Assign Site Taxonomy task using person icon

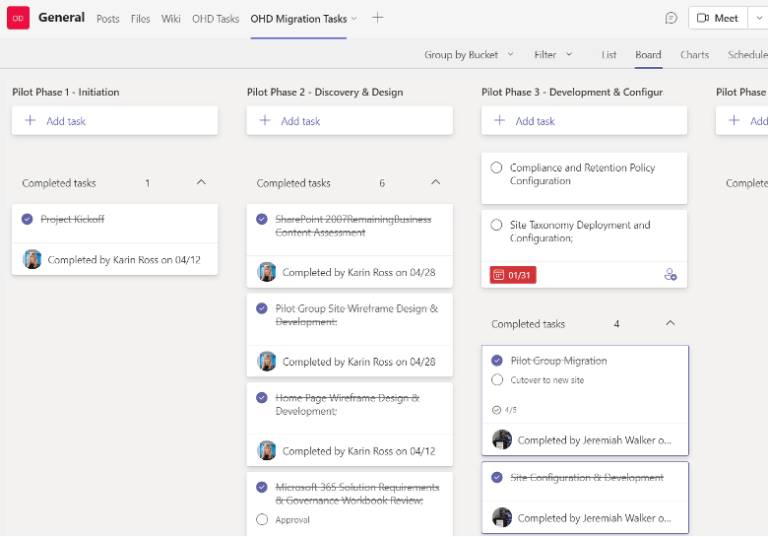point(671,275)
